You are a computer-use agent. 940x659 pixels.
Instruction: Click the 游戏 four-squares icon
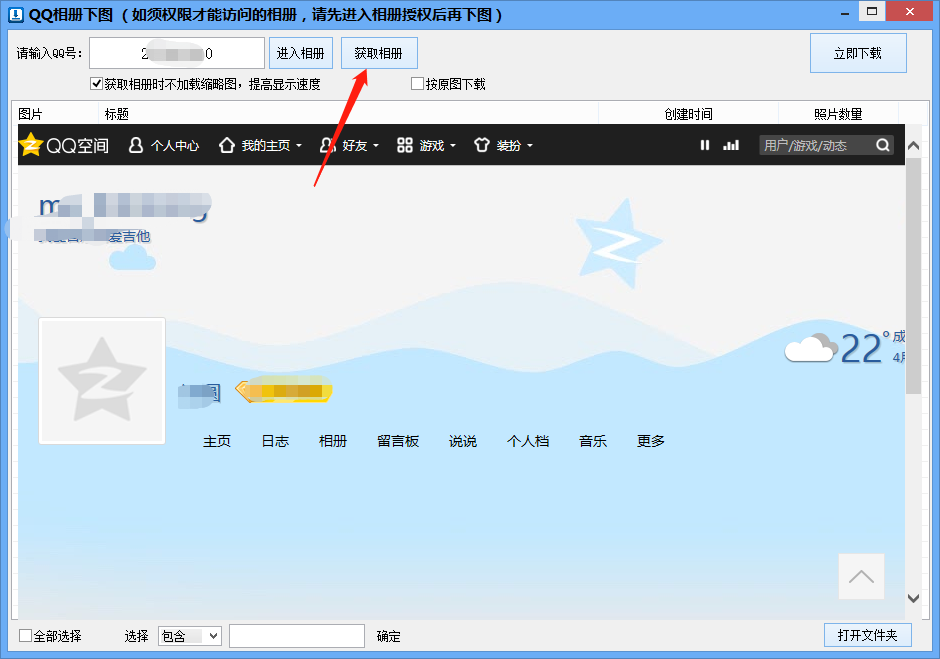(x=404, y=145)
